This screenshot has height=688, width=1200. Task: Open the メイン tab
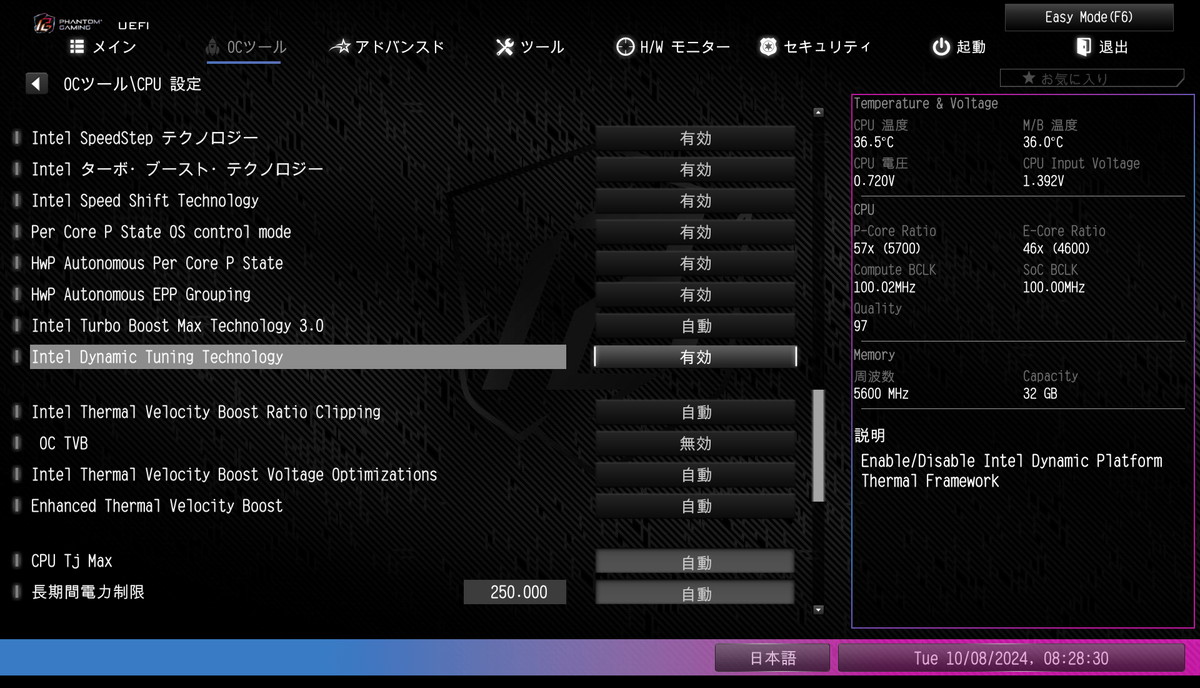click(103, 47)
